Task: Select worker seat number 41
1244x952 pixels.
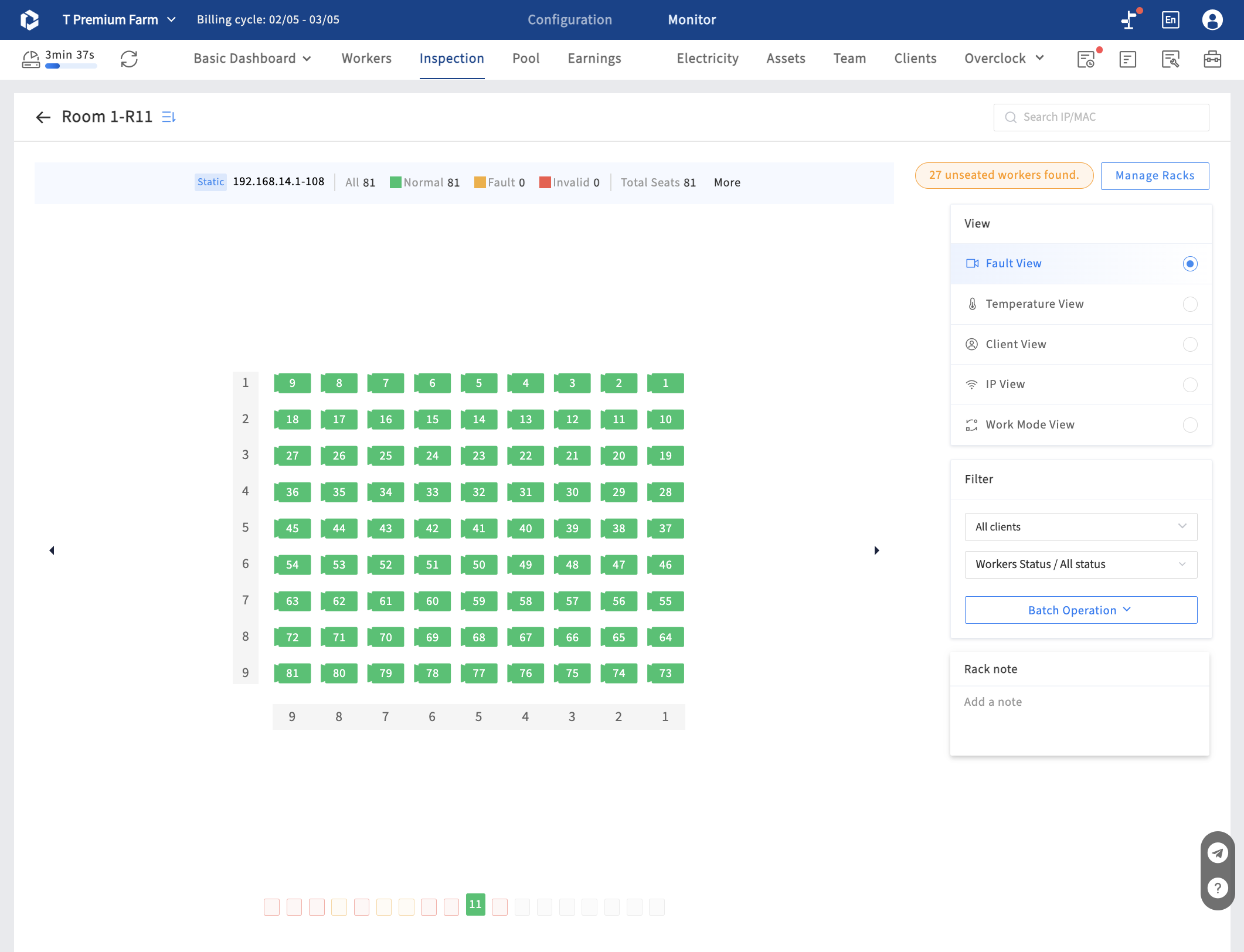Action: coord(479,529)
